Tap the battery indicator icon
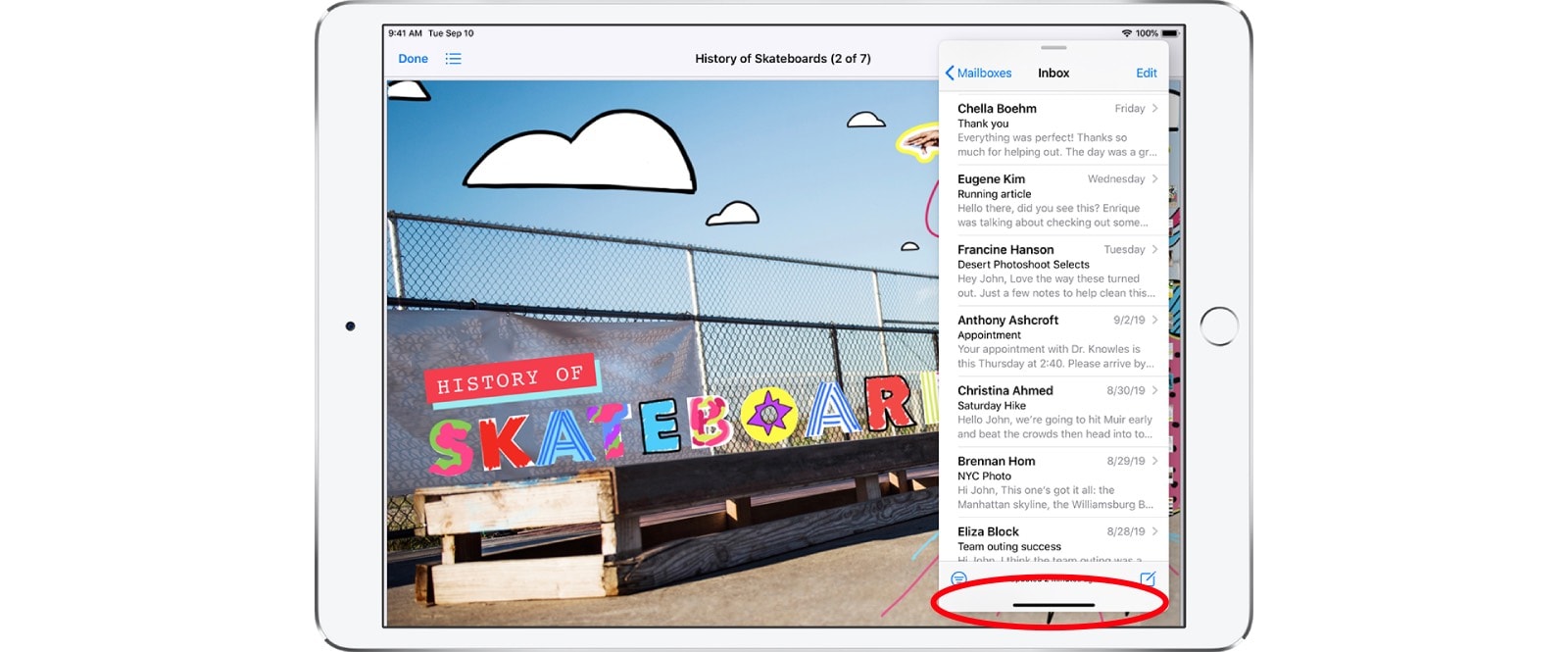 pyautogui.click(x=1170, y=33)
